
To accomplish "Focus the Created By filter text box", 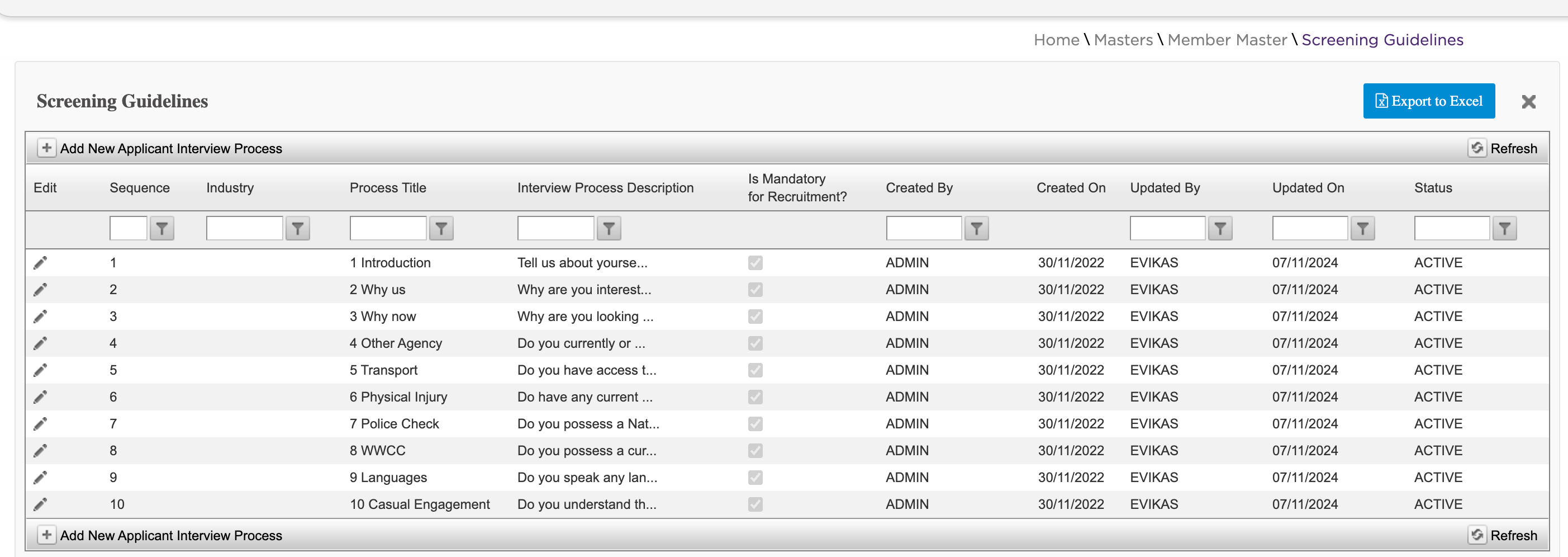I will click(924, 229).
